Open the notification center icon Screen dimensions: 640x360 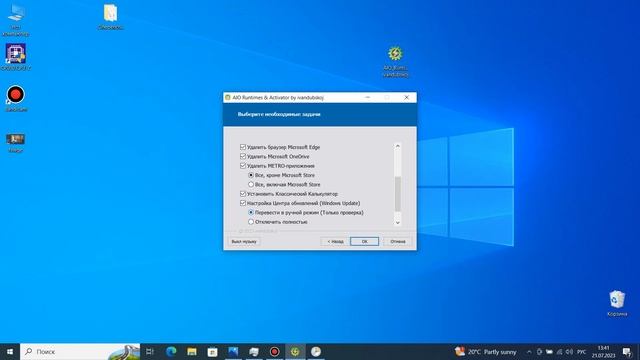click(x=627, y=352)
